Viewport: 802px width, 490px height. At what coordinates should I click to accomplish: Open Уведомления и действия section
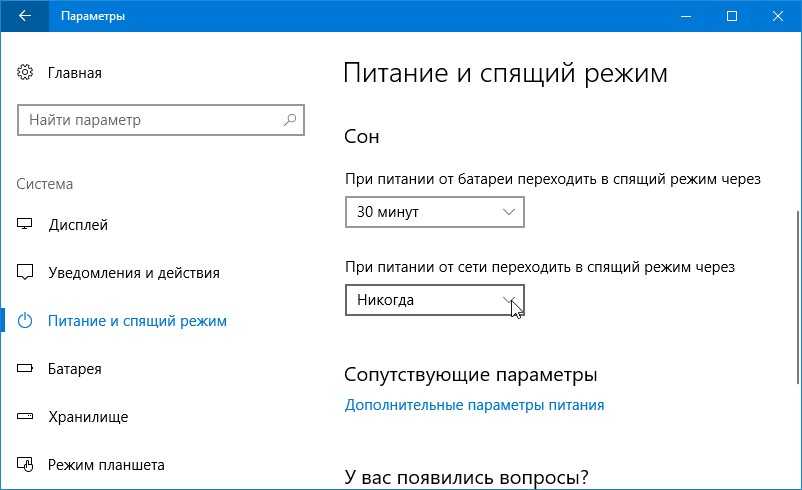tap(134, 273)
